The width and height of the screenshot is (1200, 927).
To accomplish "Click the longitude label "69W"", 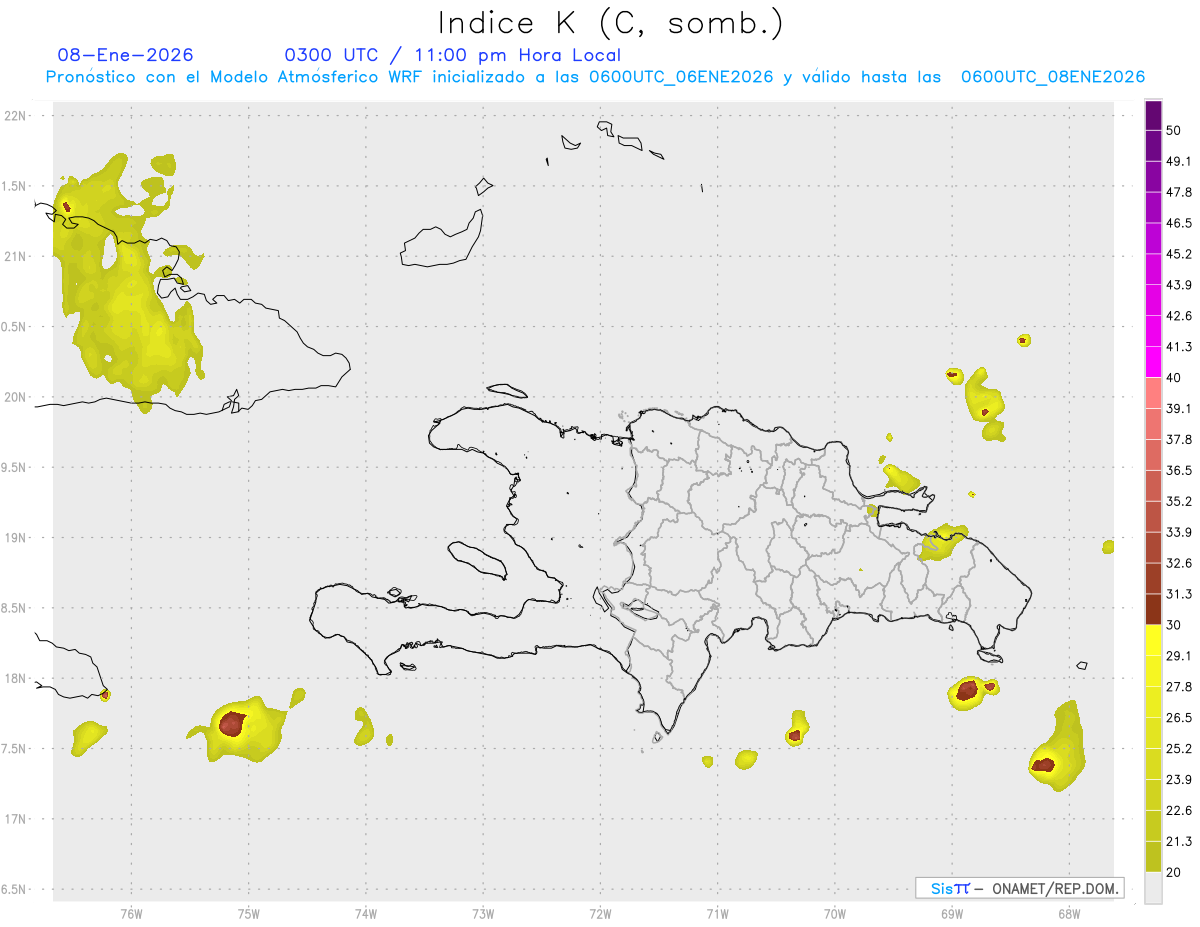I will 952,914.
